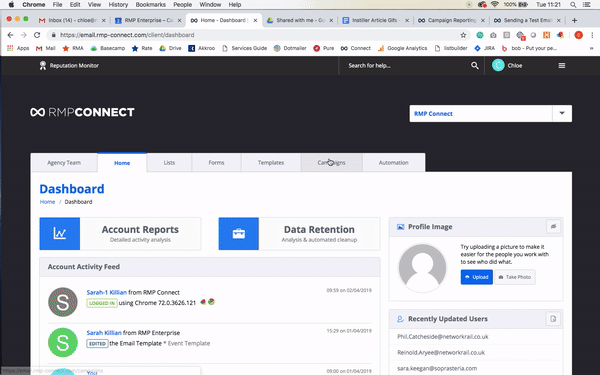Image resolution: width=600 pixels, height=375 pixels.
Task: Bookmark this page with the star icon
Action: [463, 35]
